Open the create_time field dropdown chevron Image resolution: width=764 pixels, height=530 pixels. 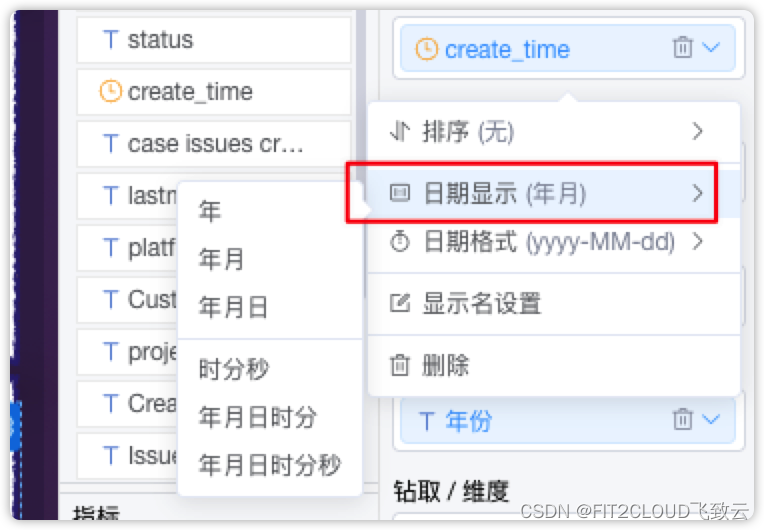[711, 47]
